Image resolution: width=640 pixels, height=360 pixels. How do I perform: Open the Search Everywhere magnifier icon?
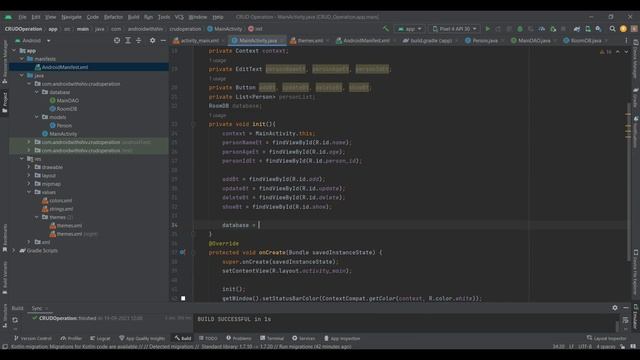[x=612, y=29]
